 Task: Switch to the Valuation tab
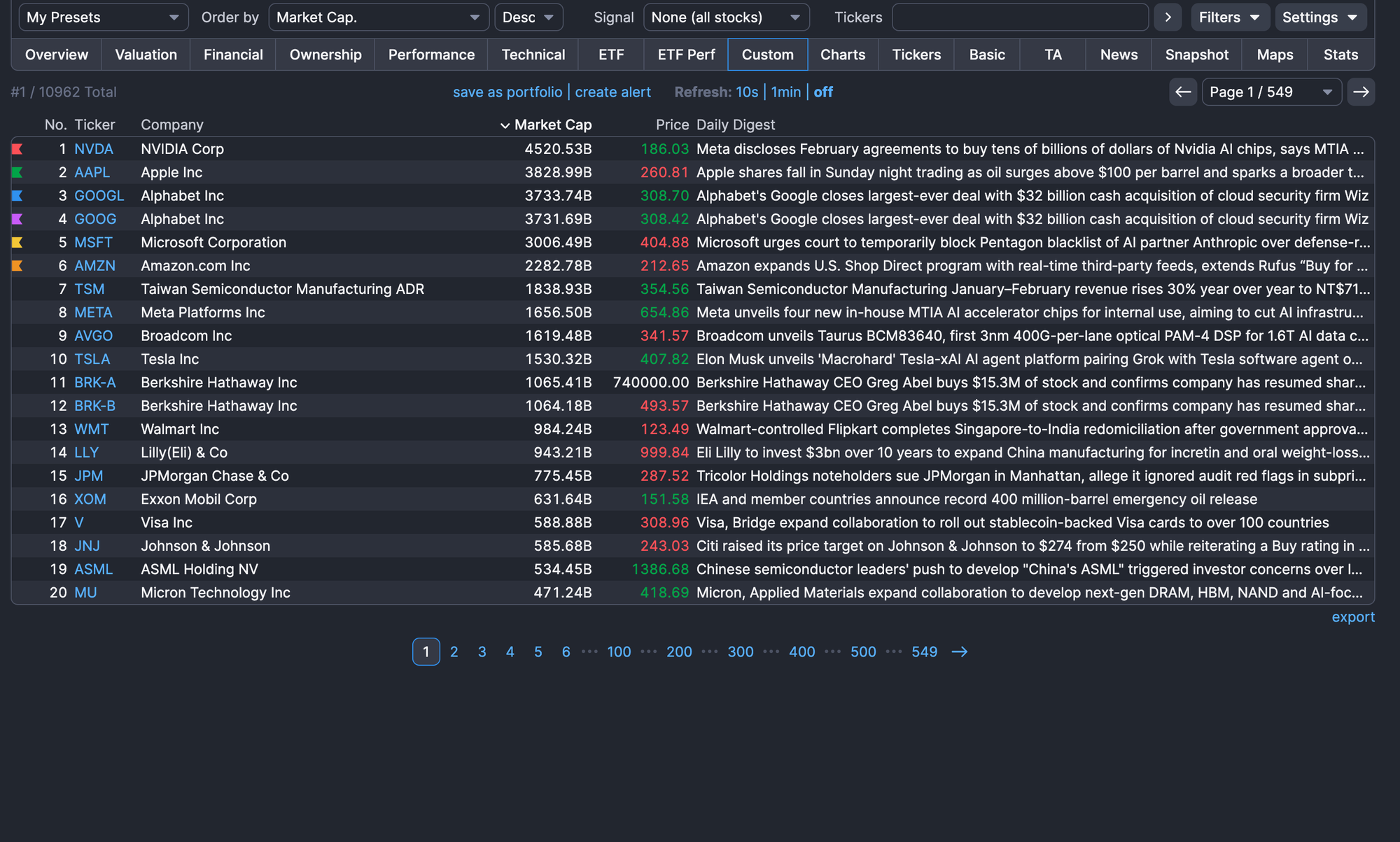(146, 55)
